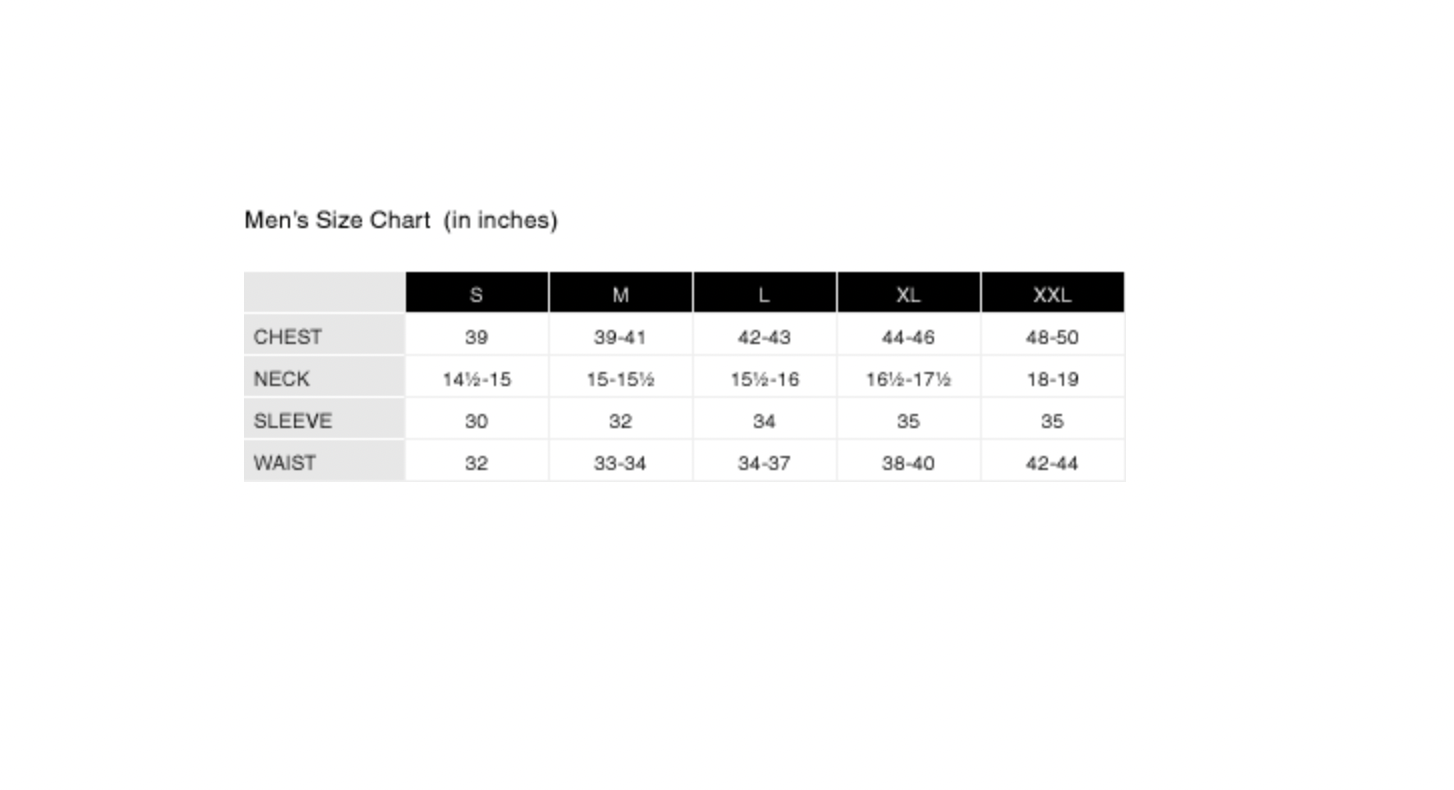Select the XL size column header
Image resolution: width=1454 pixels, height=790 pixels.
(909, 293)
